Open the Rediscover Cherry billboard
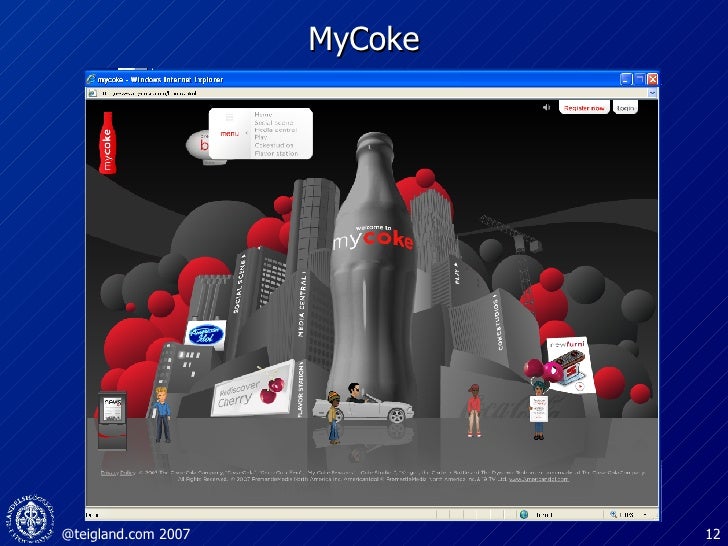The image size is (728, 546). 253,389
